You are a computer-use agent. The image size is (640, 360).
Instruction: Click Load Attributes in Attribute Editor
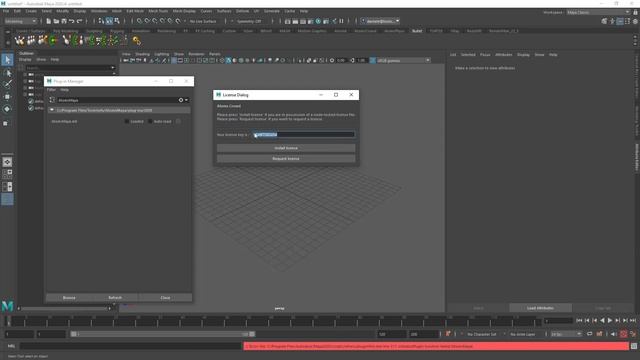tap(540, 308)
